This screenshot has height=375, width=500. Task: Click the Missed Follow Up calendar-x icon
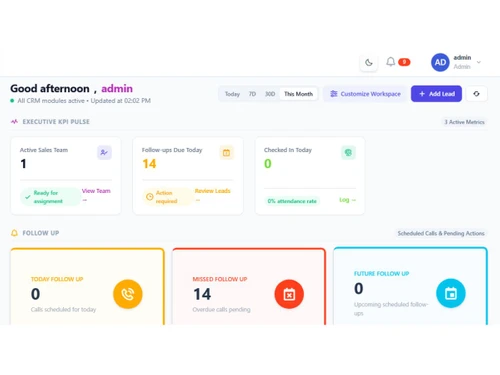[x=289, y=294]
